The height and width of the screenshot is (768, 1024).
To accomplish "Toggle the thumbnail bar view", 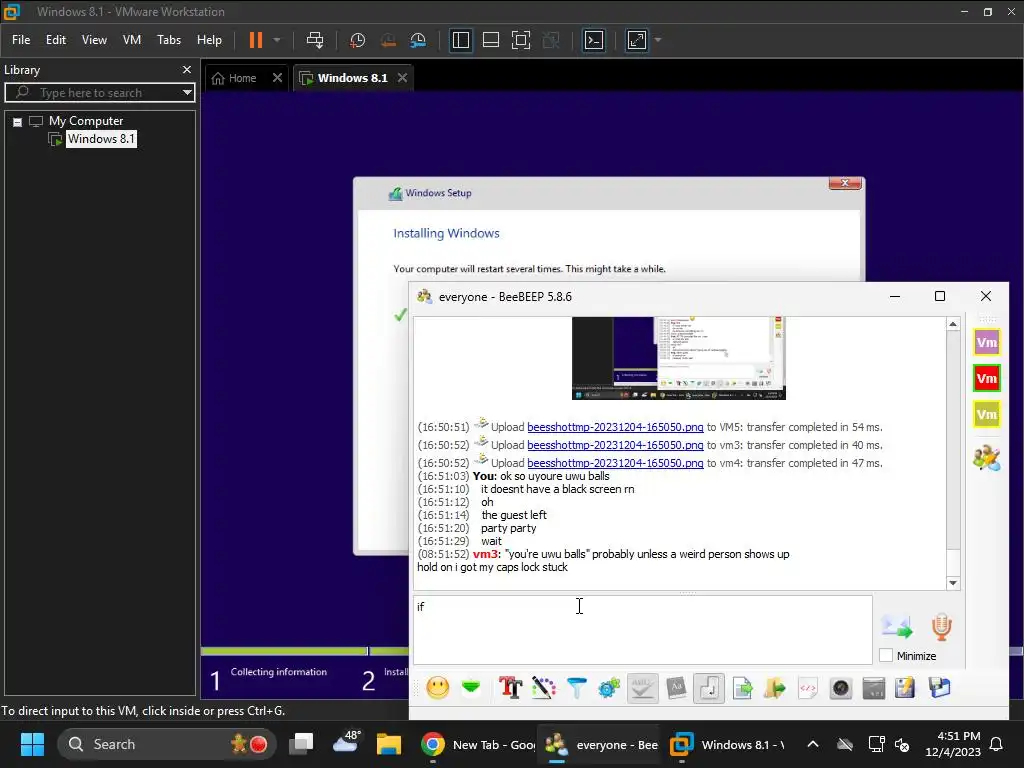I will coord(490,40).
